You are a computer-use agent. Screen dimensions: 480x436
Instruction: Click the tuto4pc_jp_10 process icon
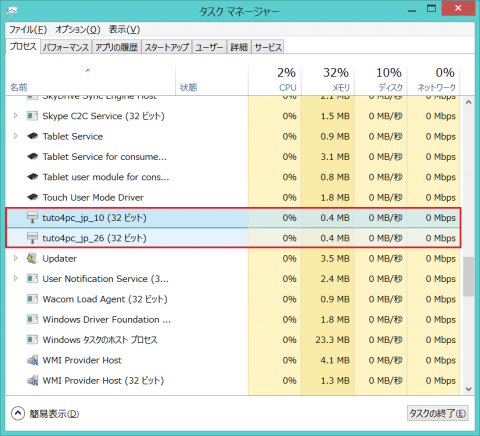[32, 218]
